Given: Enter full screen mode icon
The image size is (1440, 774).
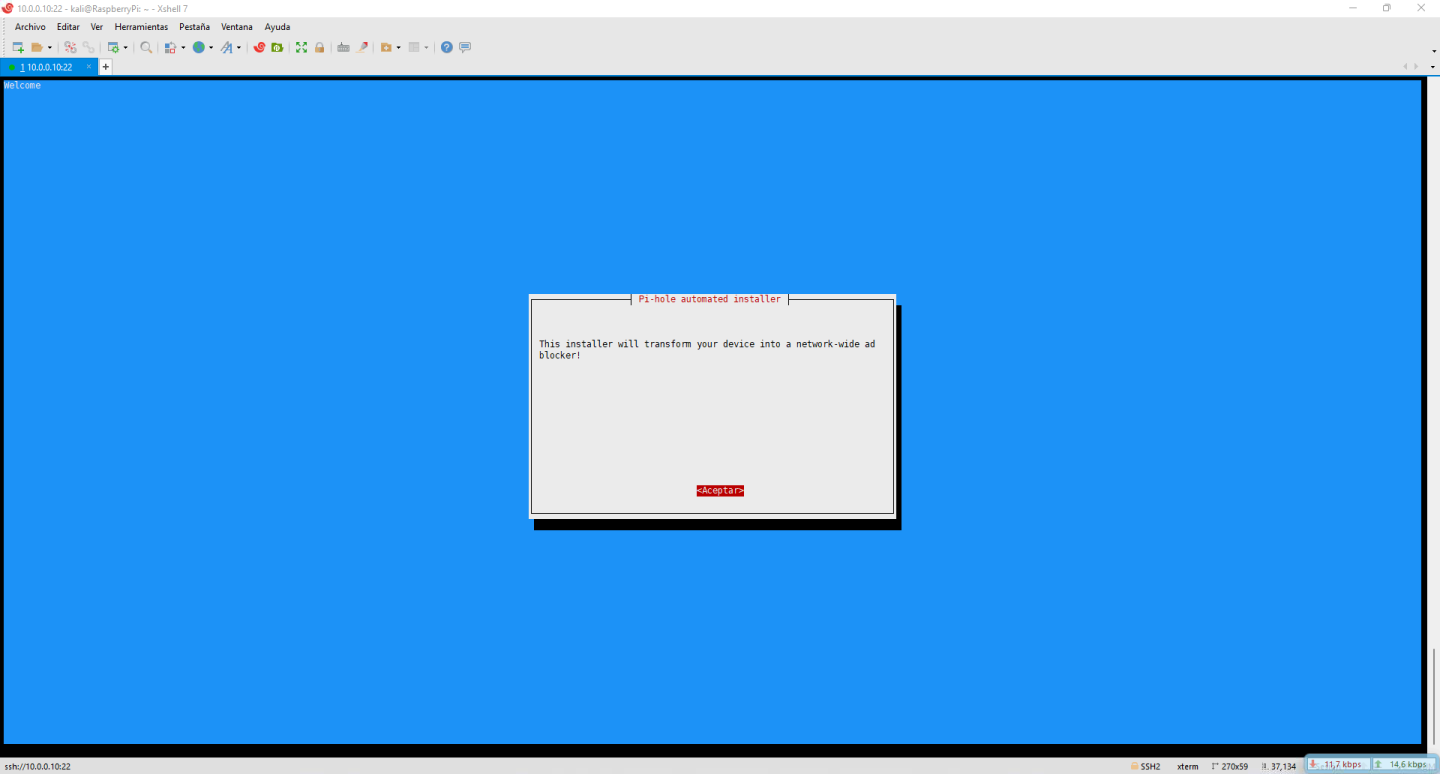Looking at the screenshot, I should [x=301, y=46].
